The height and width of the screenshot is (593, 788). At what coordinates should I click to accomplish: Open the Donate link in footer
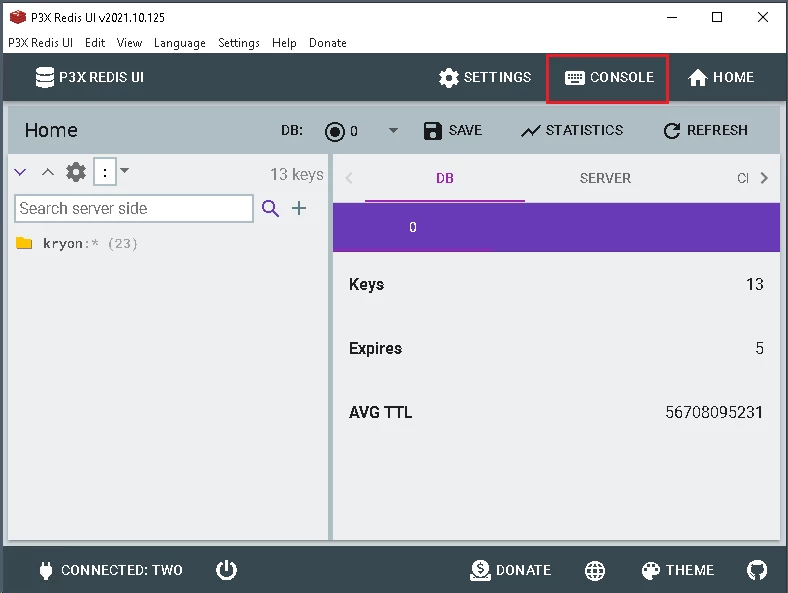tap(511, 570)
